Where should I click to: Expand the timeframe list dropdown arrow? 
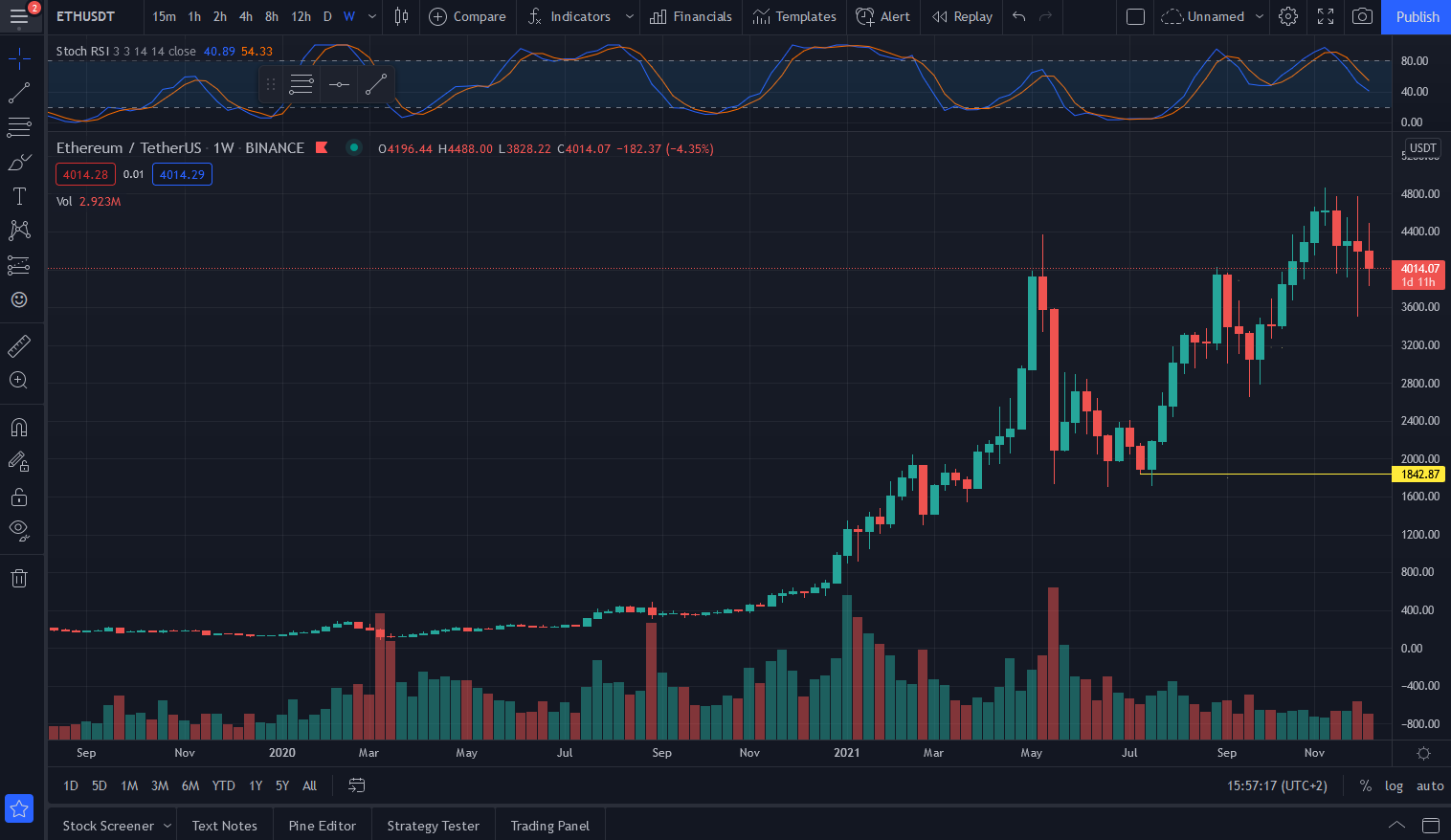point(372,16)
